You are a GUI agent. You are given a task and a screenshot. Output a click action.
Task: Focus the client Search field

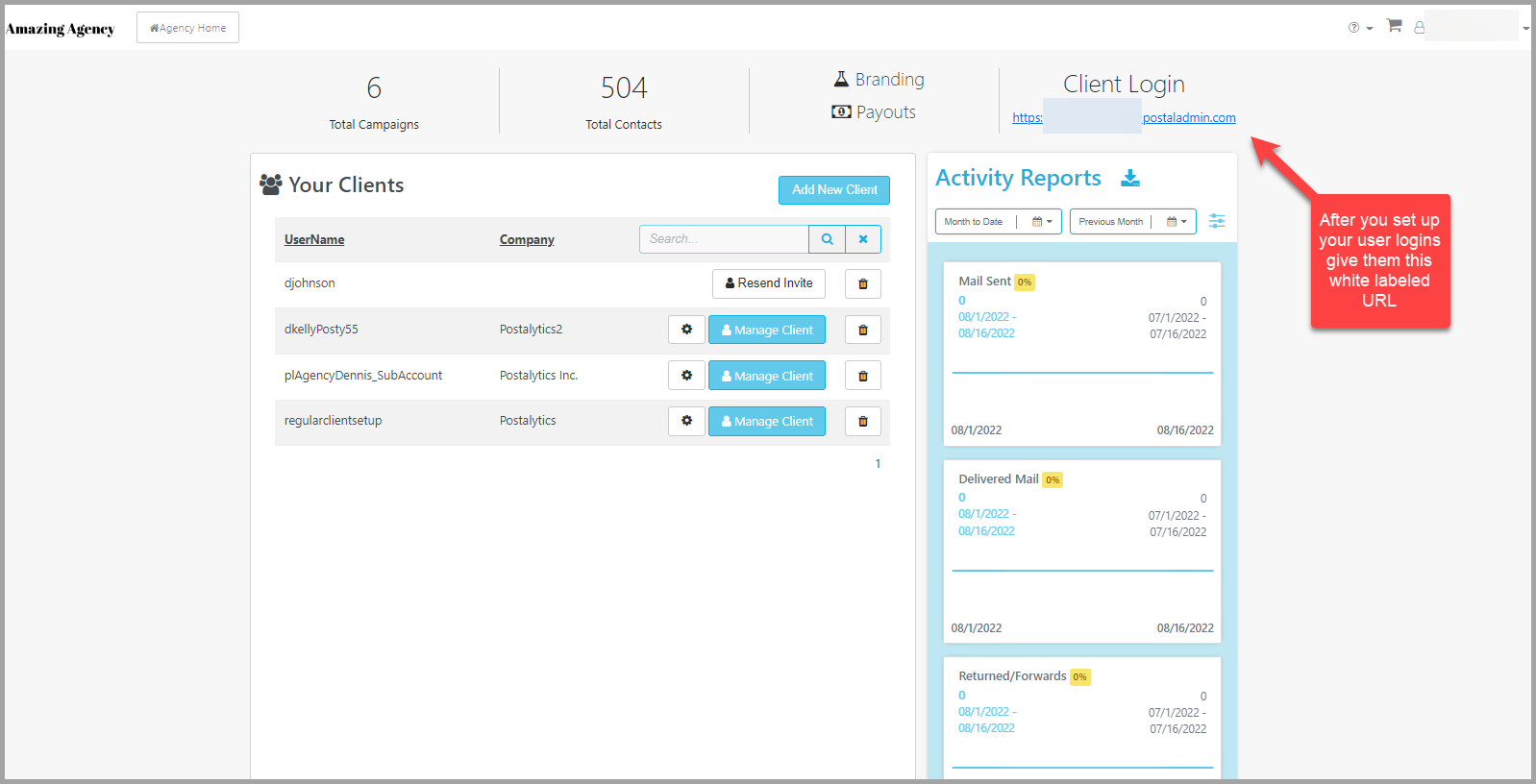[724, 239]
